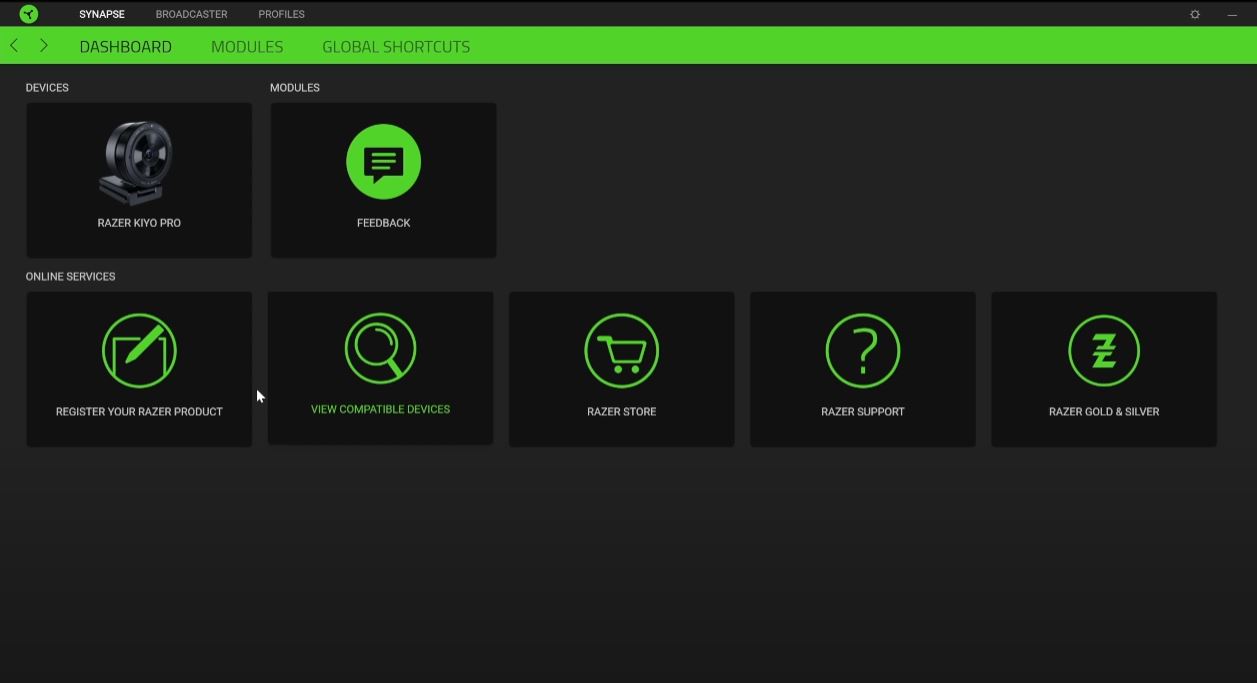Click Register Your Razer Product text
This screenshot has height=683, width=1257.
tap(139, 412)
